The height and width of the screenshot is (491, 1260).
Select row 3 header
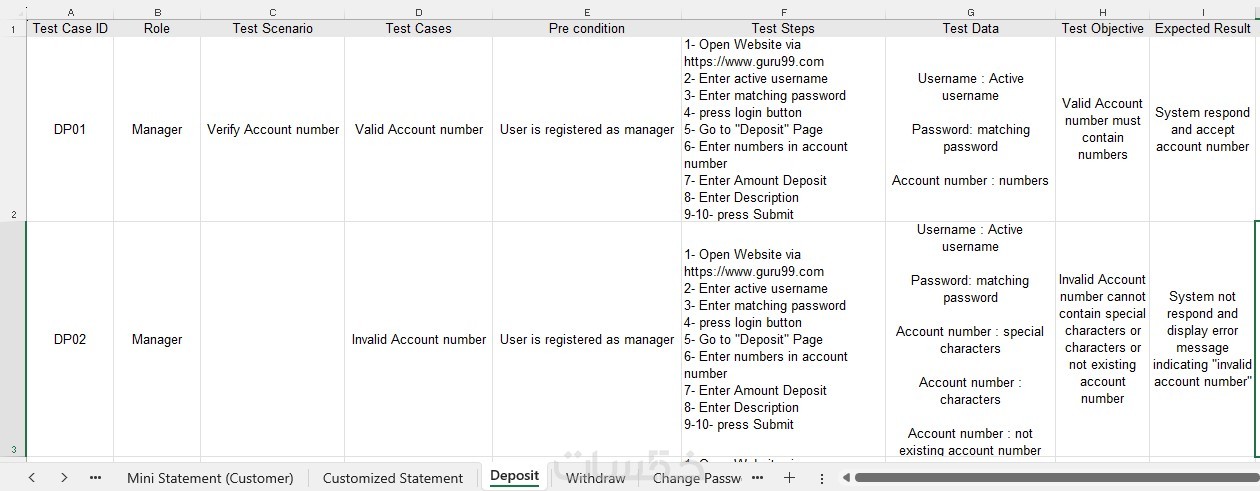[12, 339]
